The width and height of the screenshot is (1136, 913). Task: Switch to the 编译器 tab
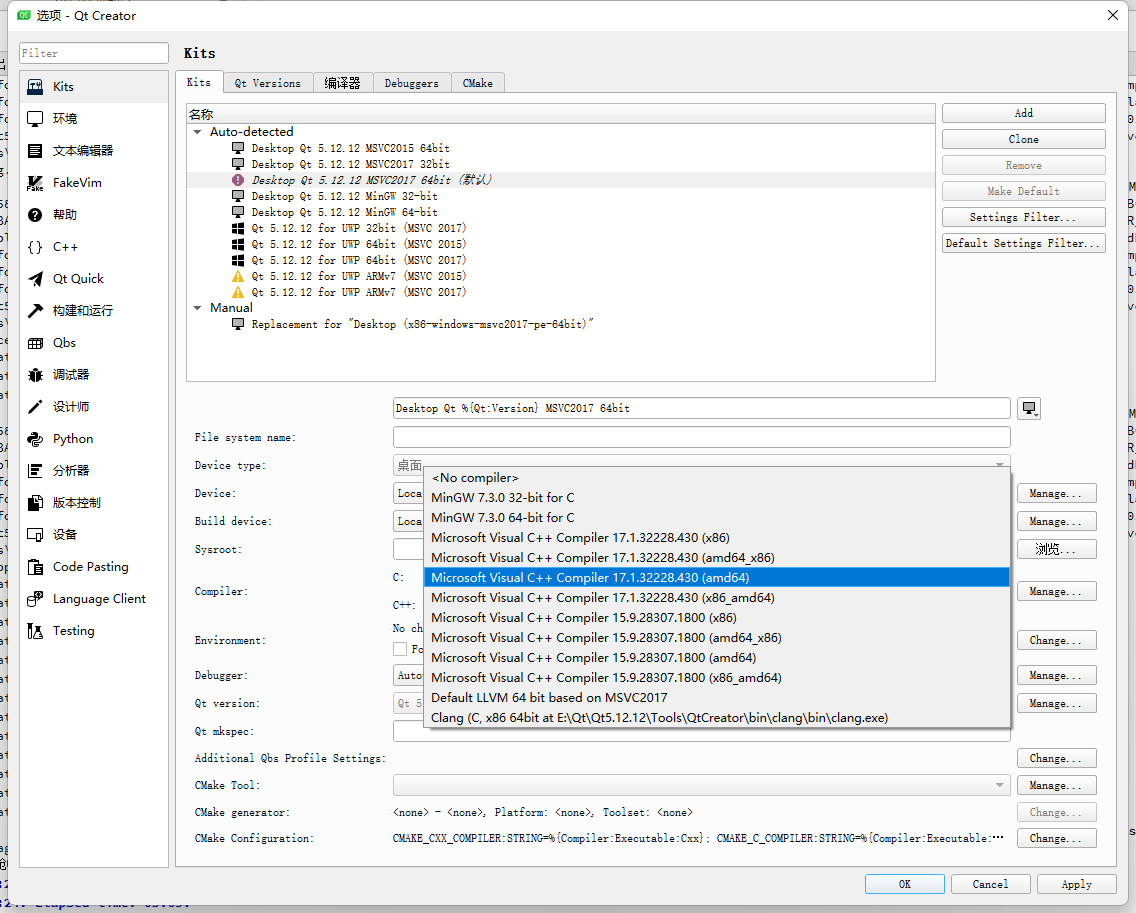(x=343, y=83)
